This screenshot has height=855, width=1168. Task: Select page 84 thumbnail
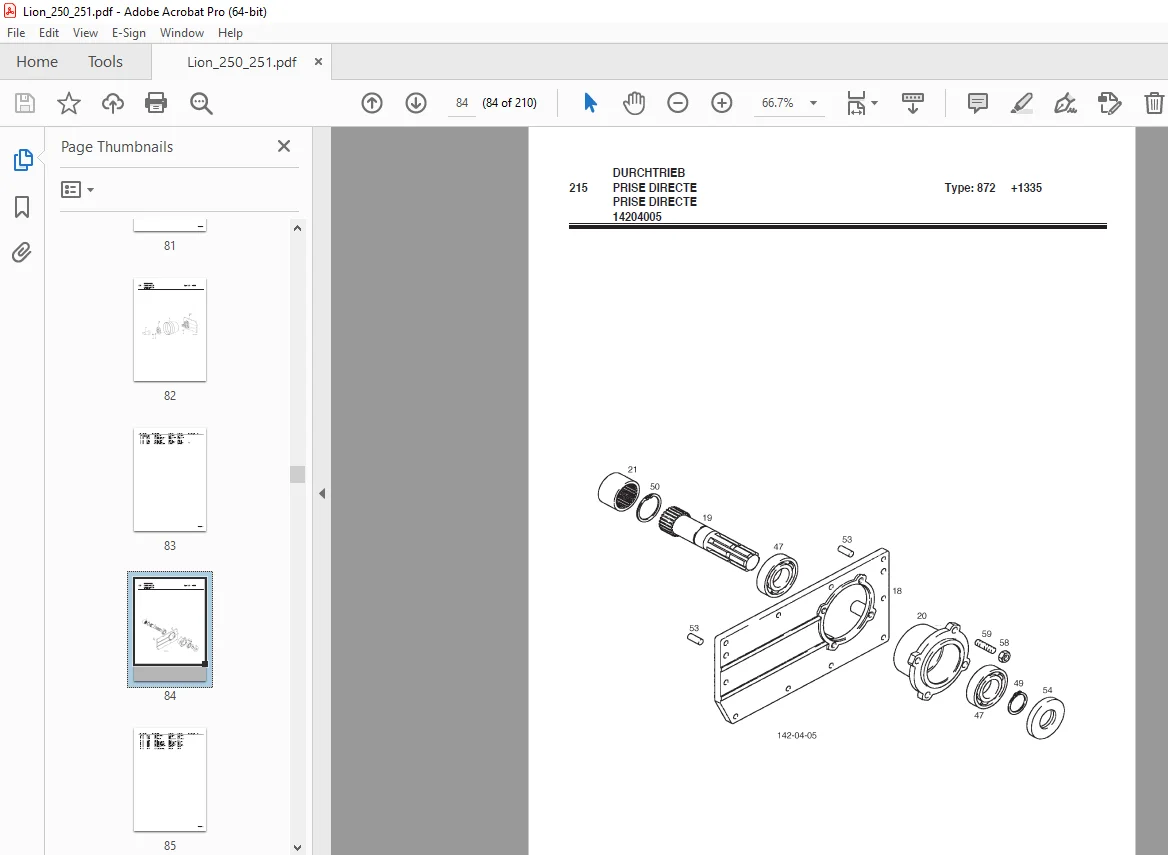click(x=170, y=629)
